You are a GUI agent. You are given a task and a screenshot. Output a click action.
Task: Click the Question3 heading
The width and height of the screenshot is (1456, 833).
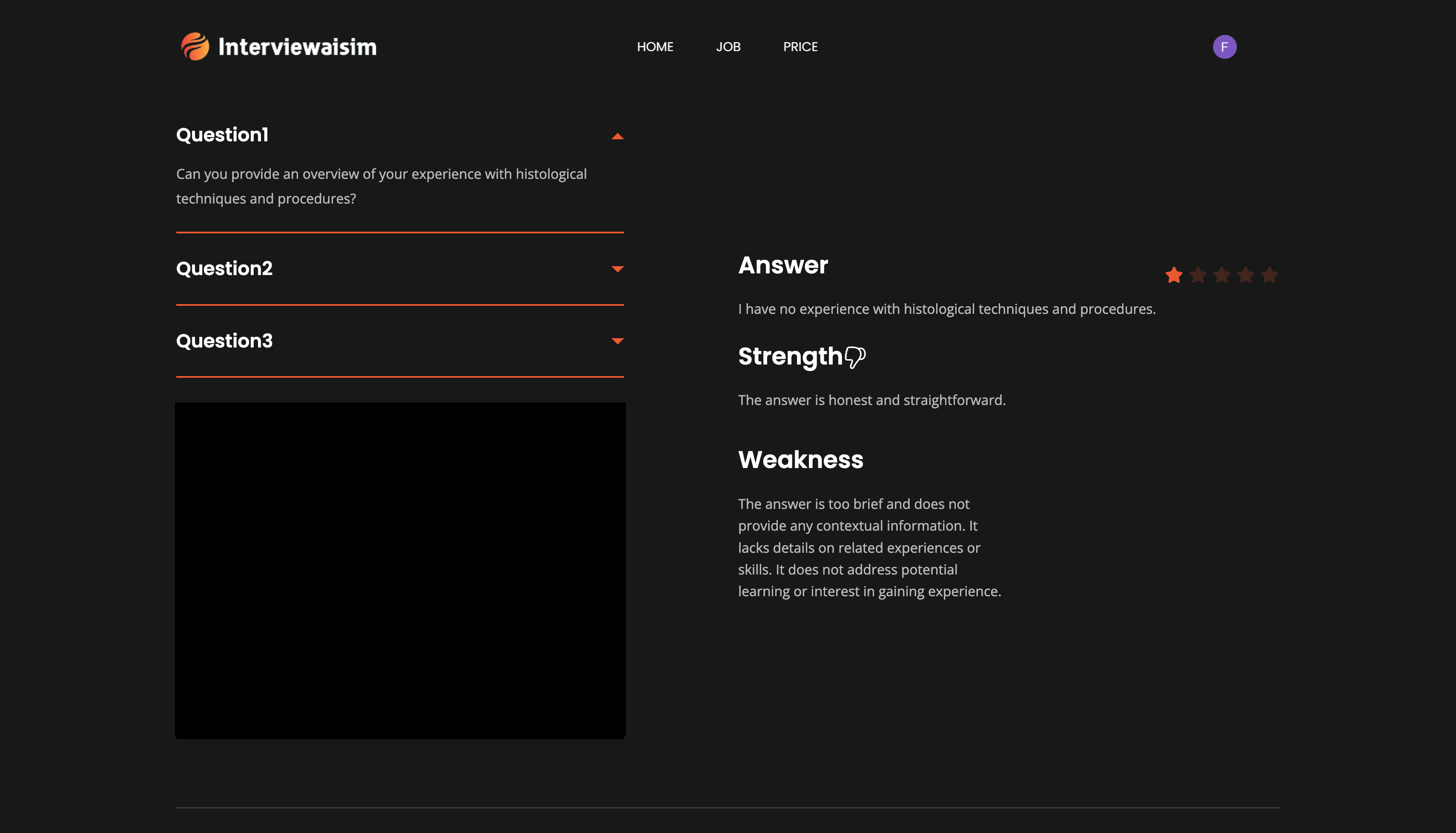coord(224,341)
